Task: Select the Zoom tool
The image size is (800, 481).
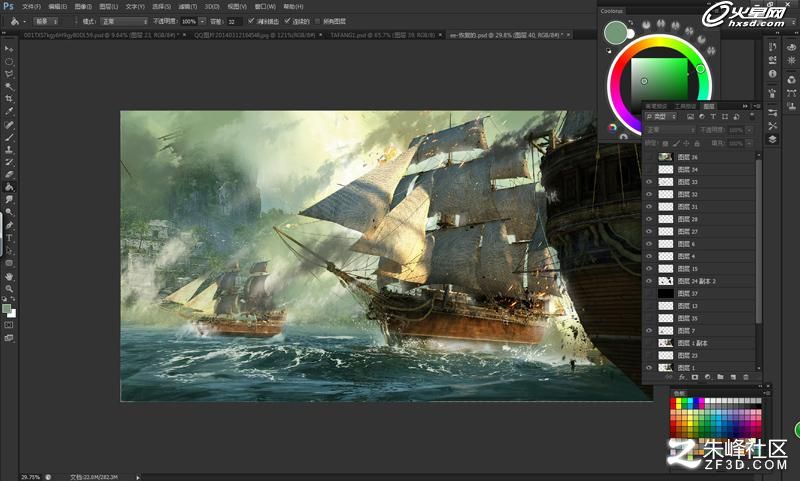Action: (9, 289)
